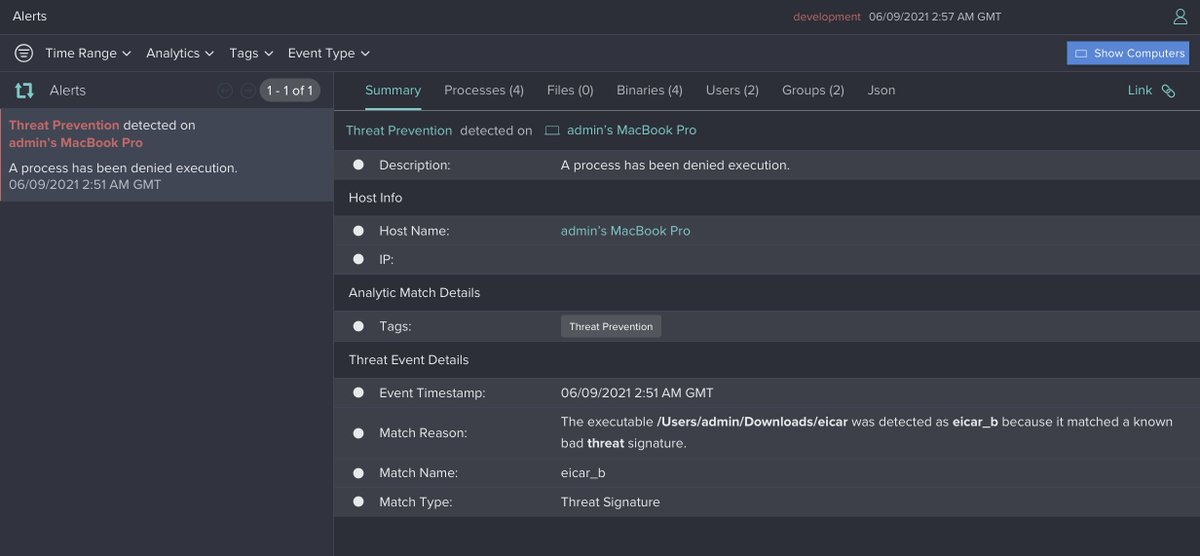
Task: Open the Processes (4) tab
Action: [x=484, y=90]
